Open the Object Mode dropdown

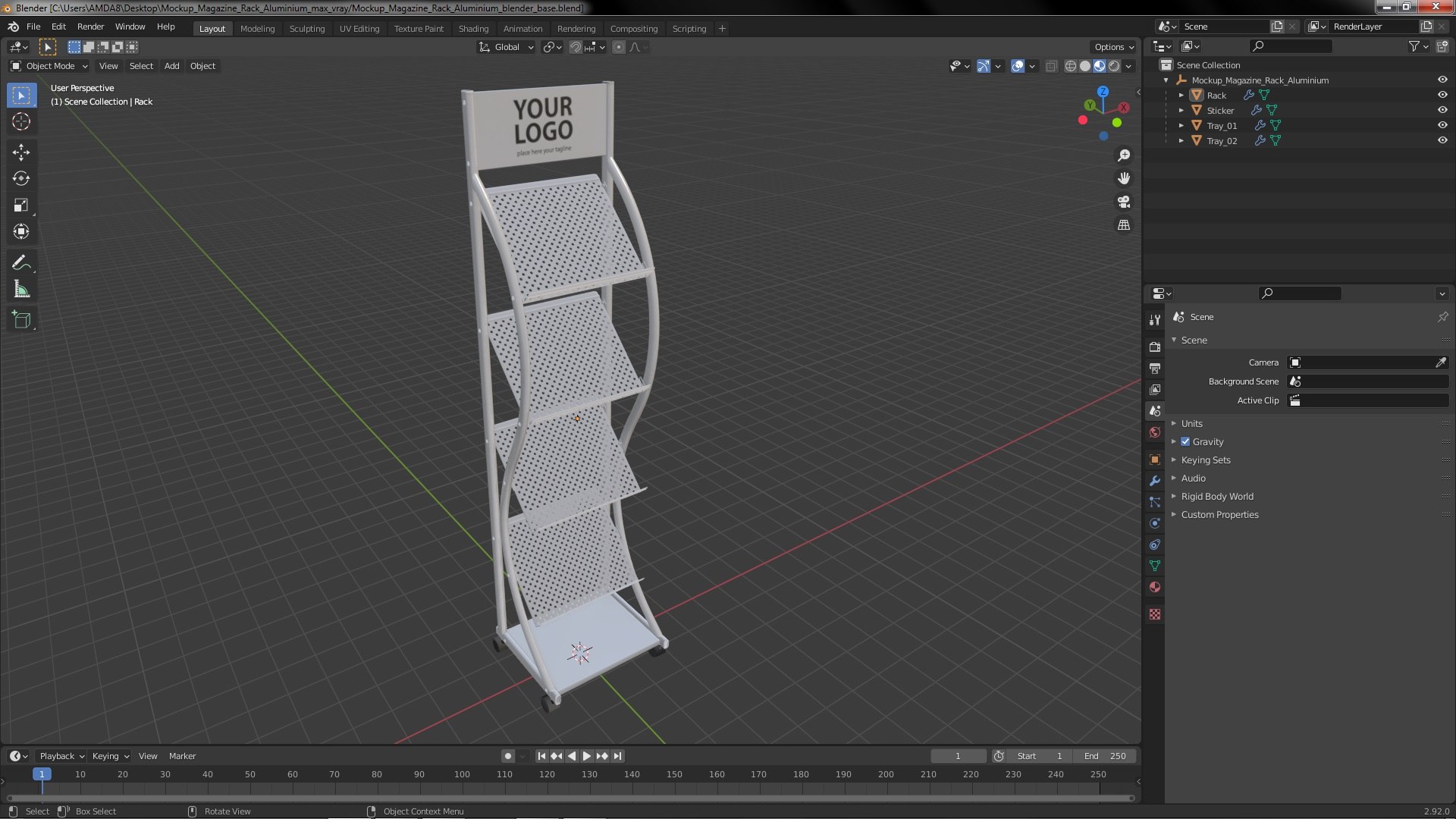49,66
